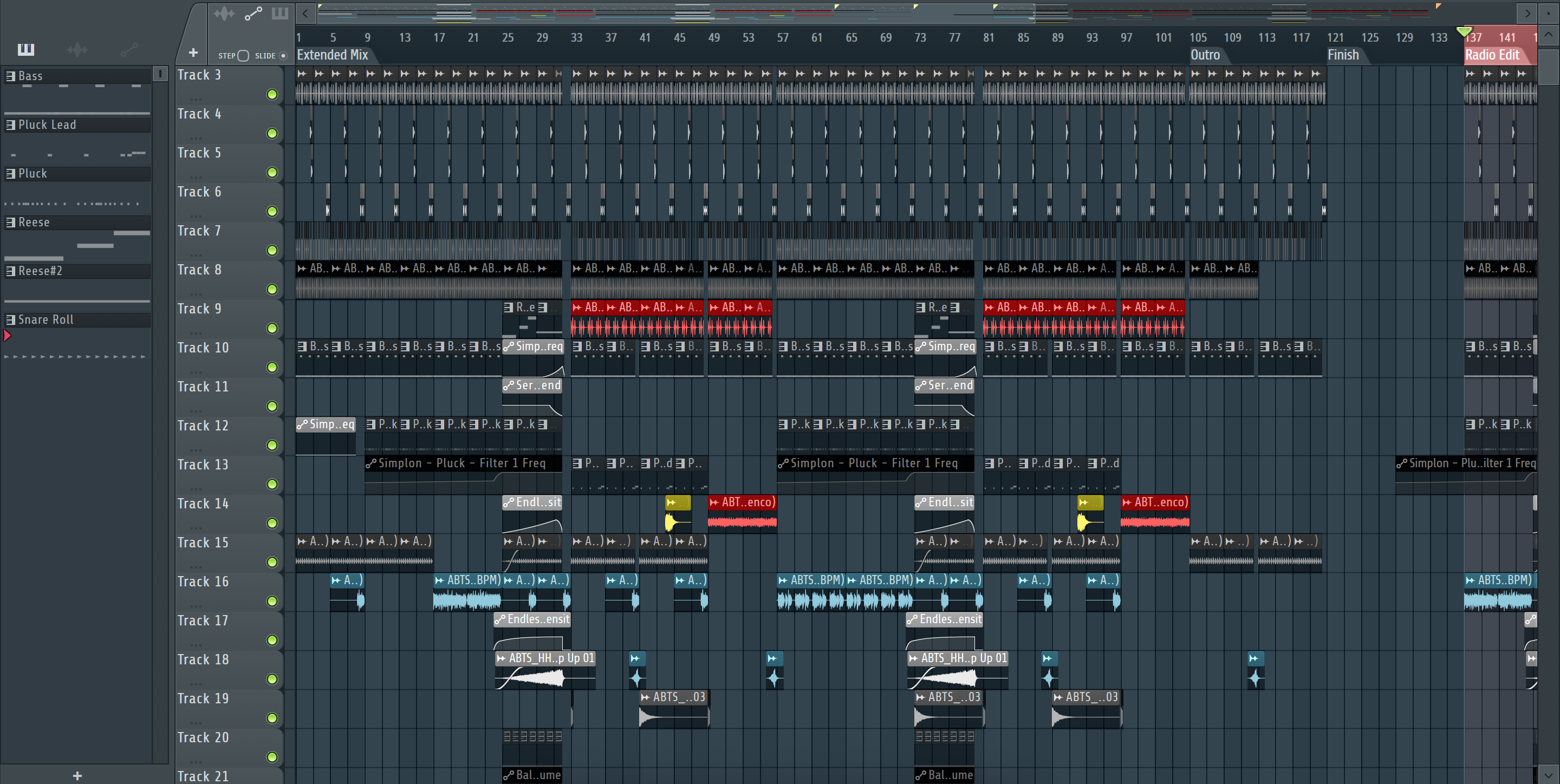Screen dimensions: 1560x784
Task: Click the down arrow on the vertical scrollbar
Action: tap(1549, 774)
